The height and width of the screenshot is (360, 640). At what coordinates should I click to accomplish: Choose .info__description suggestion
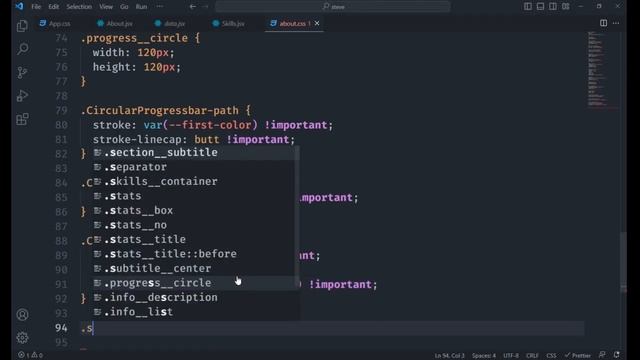[x=194, y=297]
